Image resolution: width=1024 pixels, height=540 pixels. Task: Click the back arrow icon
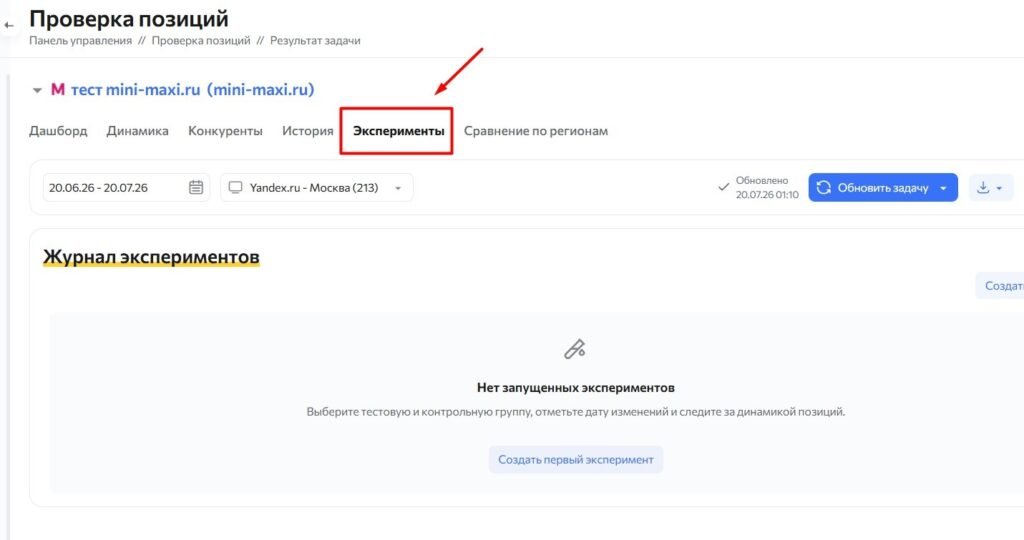[x=8, y=25]
